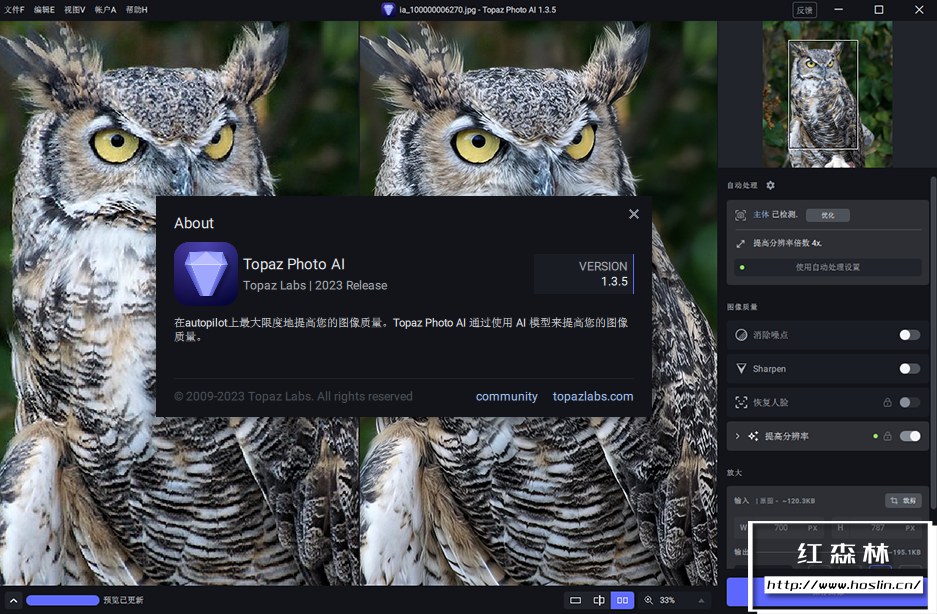
Task: Click the 反馈 feedback button in title bar
Action: point(804,10)
